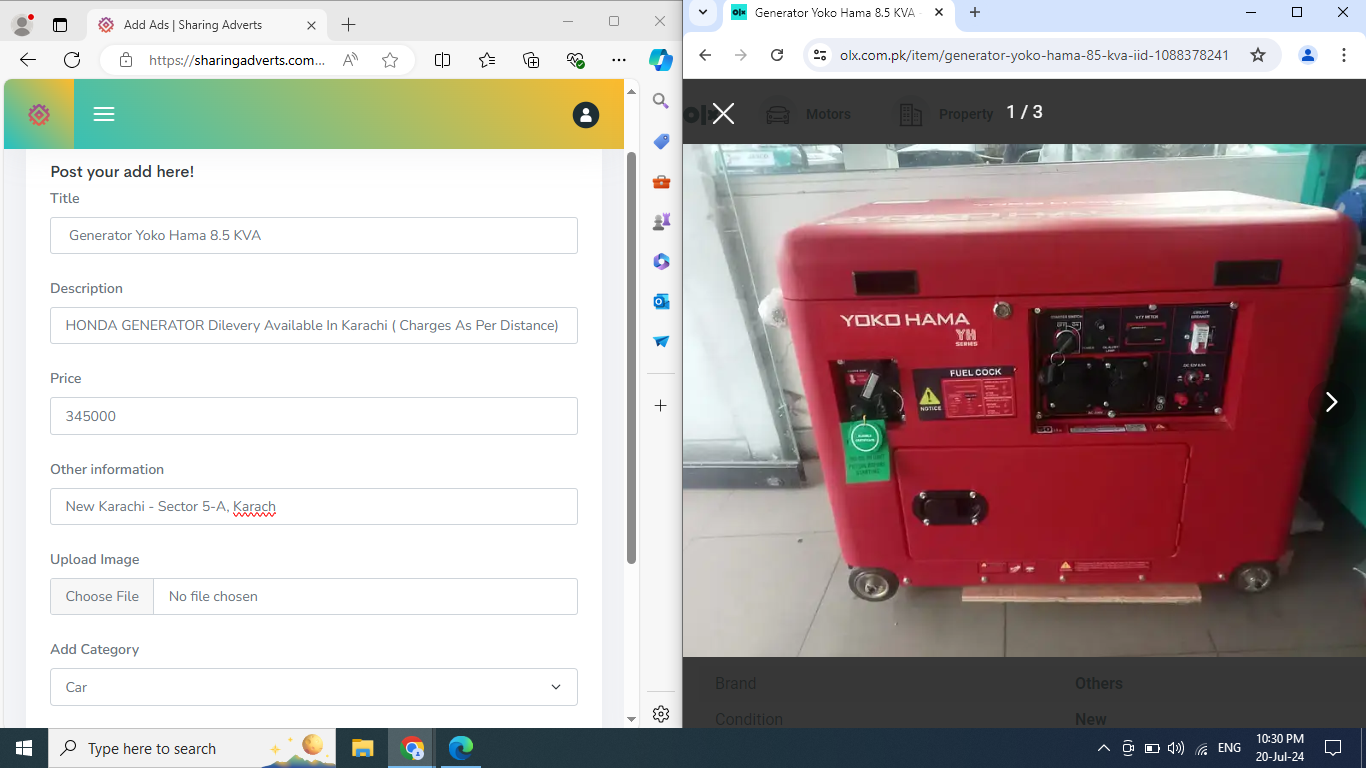Open the Copilot icon in the Edge toolbar

pos(661,60)
